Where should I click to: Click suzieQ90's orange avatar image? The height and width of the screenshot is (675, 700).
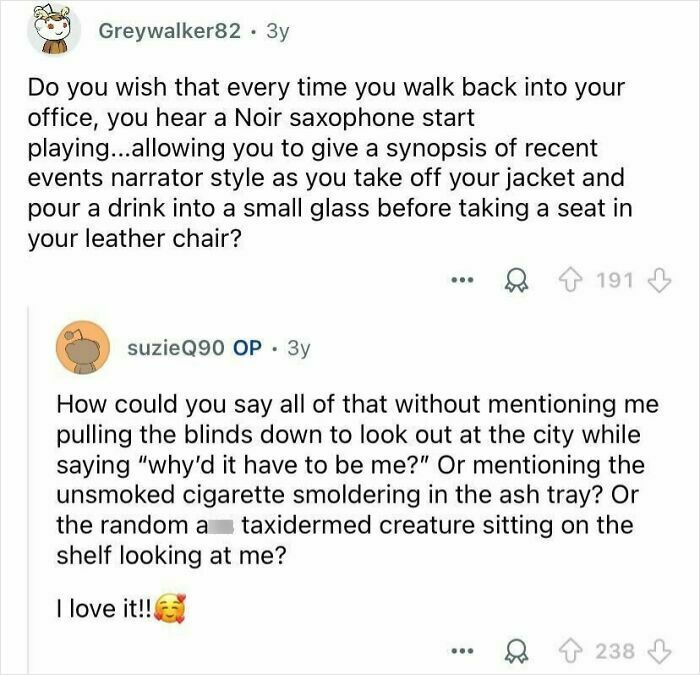click(79, 346)
